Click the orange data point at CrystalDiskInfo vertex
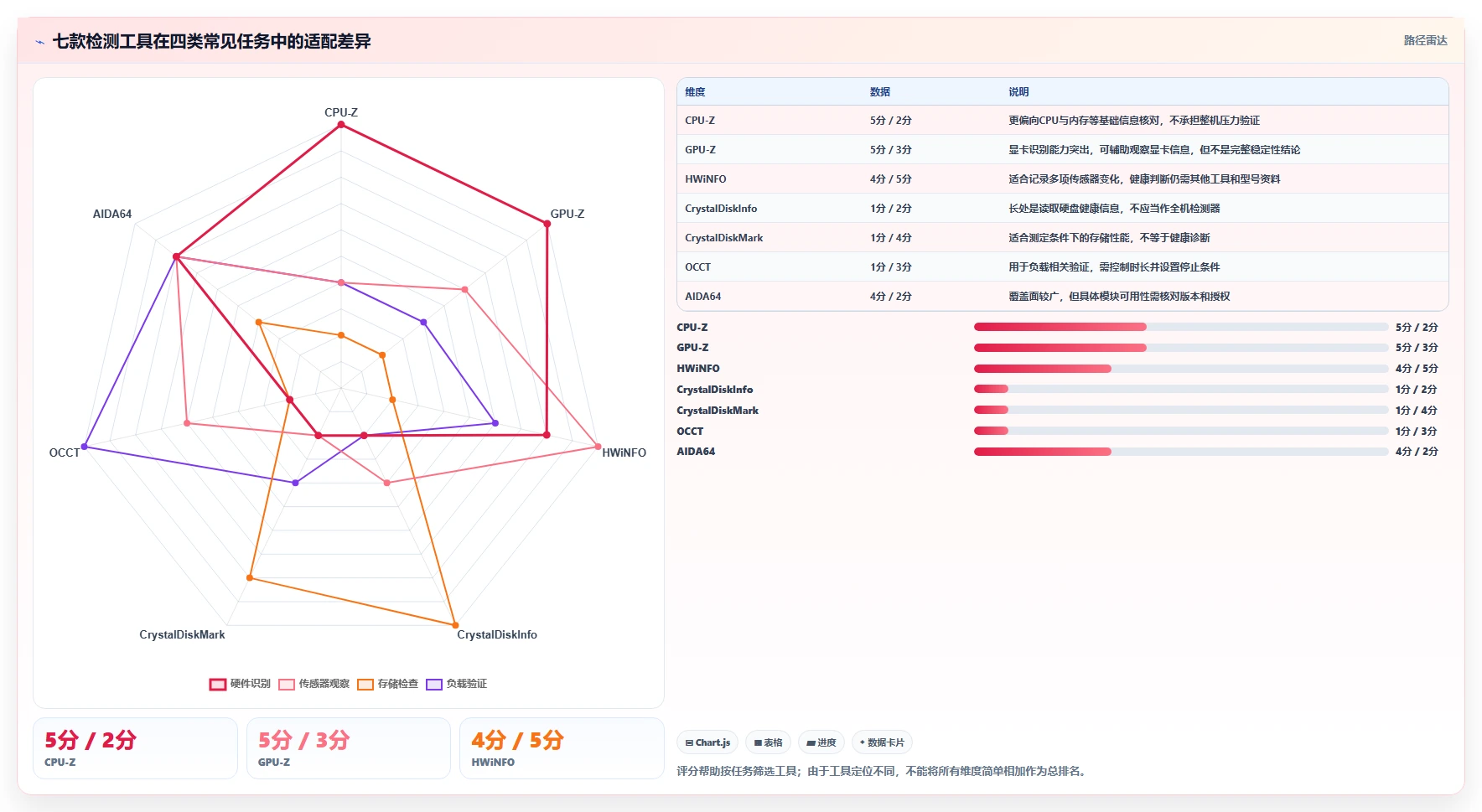The width and height of the screenshot is (1482, 812). [455, 625]
